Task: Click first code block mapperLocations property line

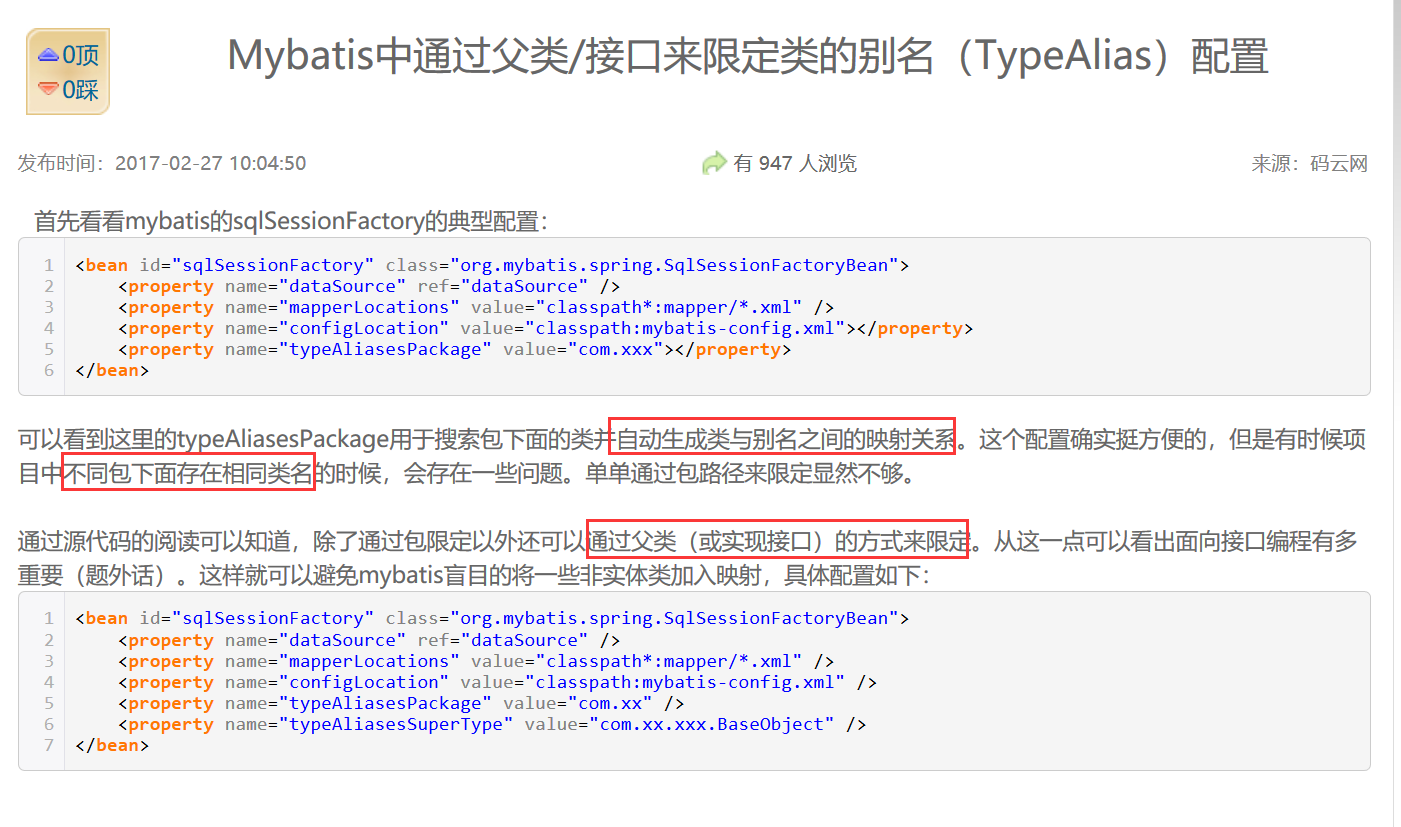Action: 476,307
